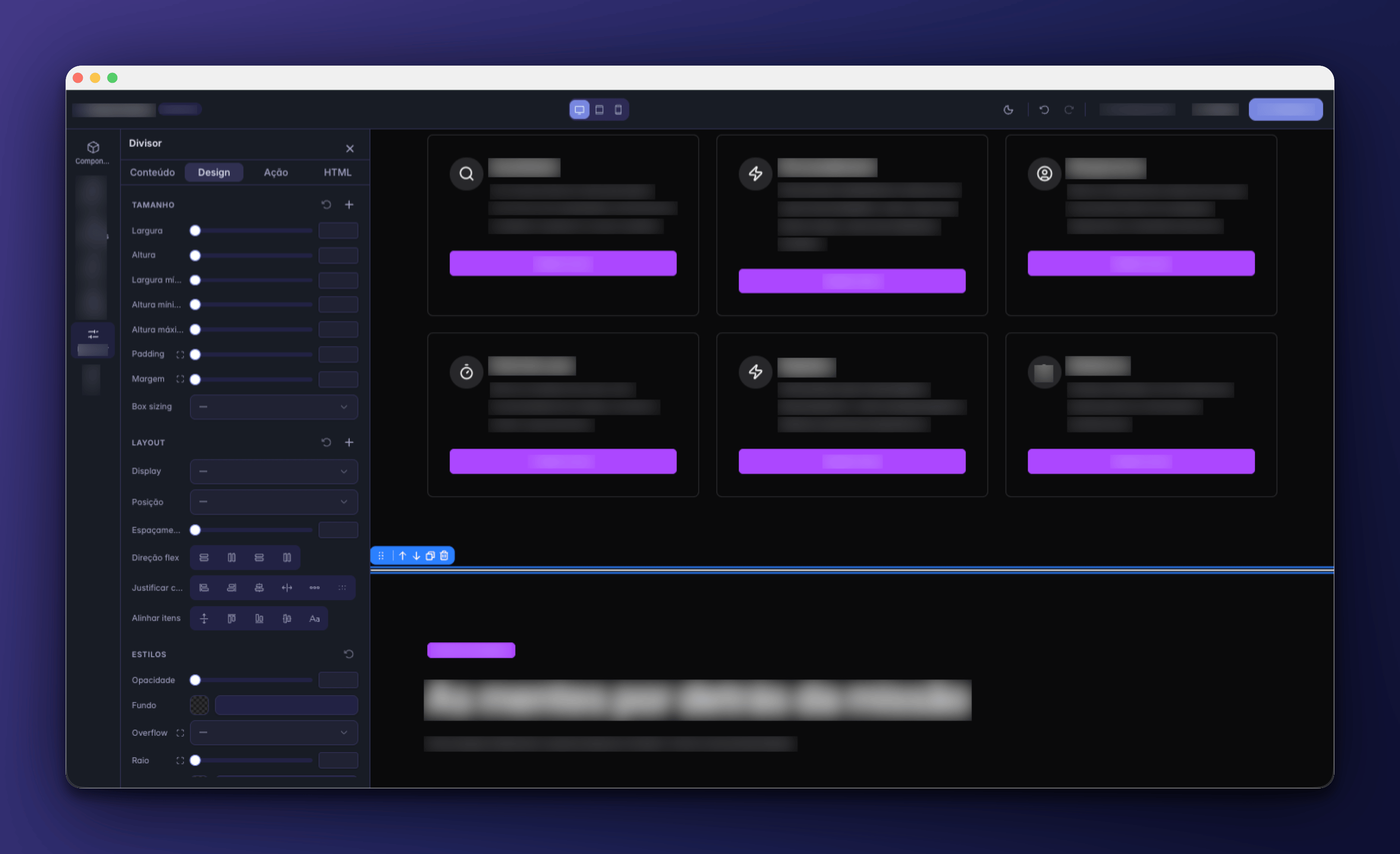1400x854 pixels.
Task: Toggle dark mode moon icon
Action: (1008, 110)
